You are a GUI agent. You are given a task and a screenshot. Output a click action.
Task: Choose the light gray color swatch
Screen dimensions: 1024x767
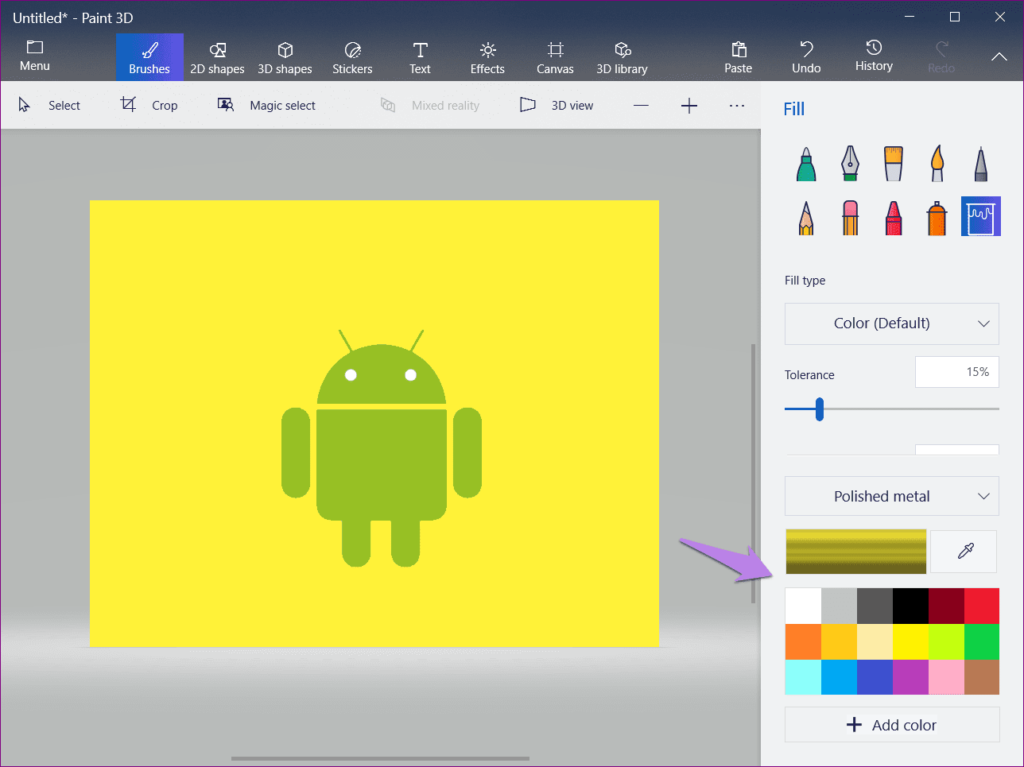pos(839,606)
